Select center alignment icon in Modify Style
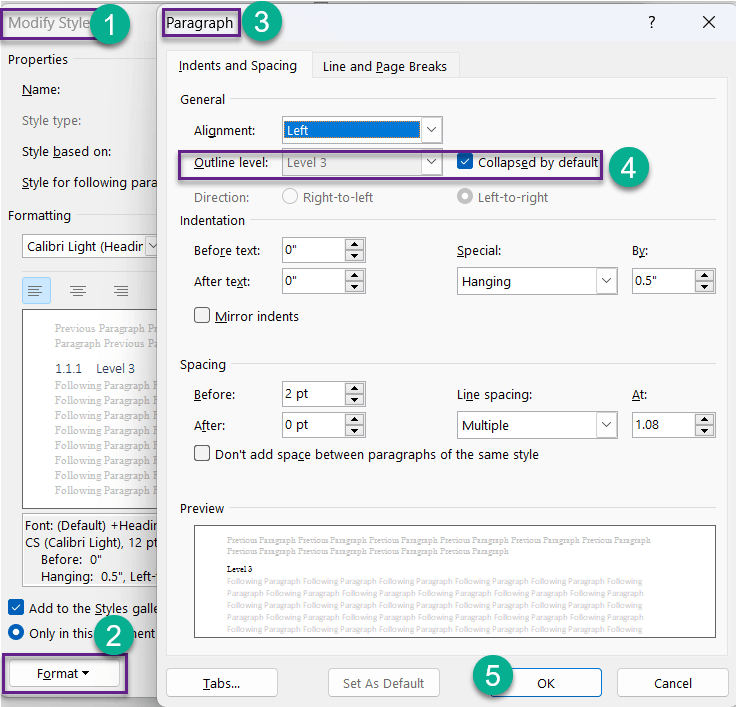The width and height of the screenshot is (736, 707). (x=78, y=291)
